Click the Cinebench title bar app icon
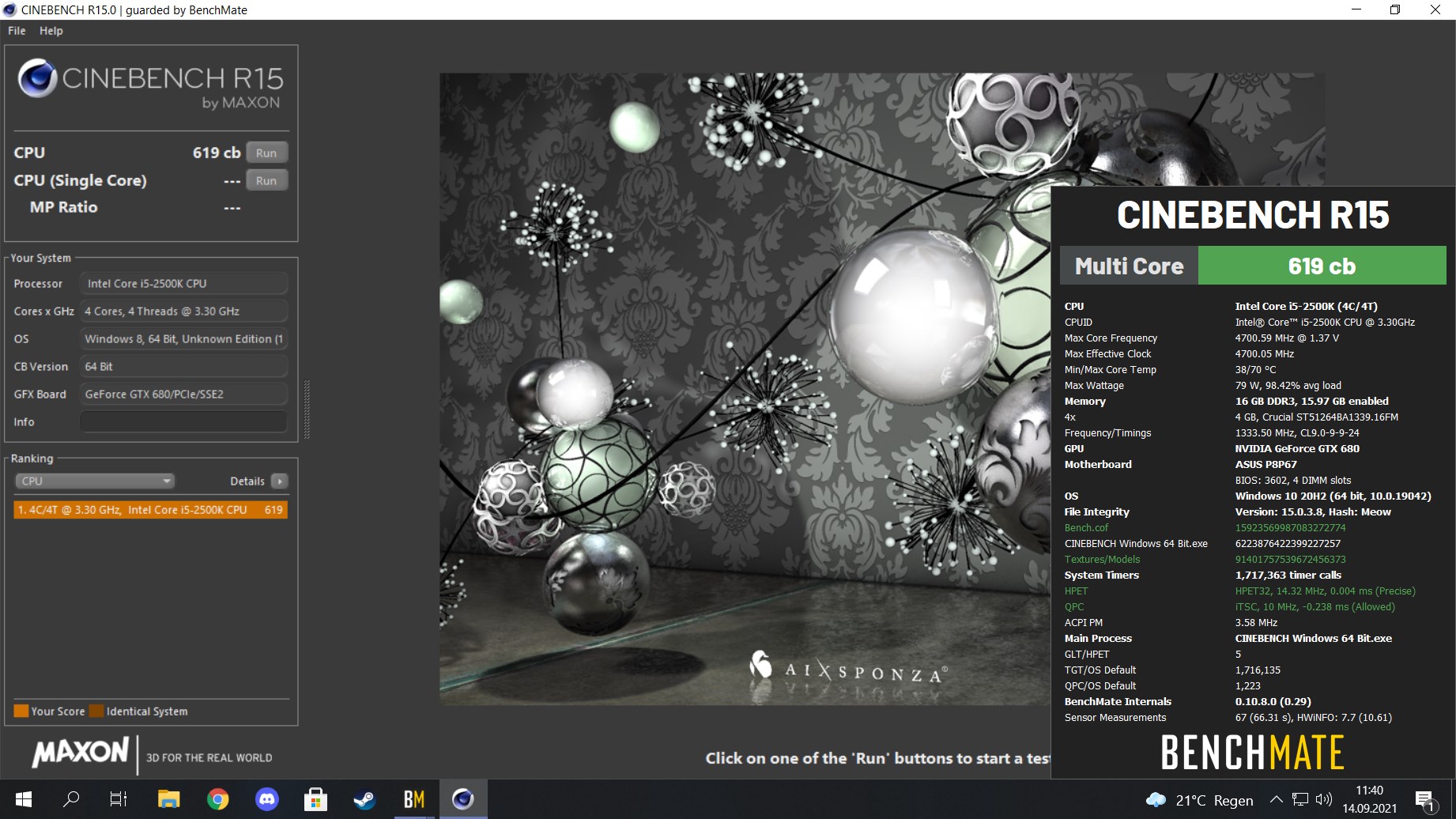The width and height of the screenshot is (1456, 819). (x=10, y=9)
